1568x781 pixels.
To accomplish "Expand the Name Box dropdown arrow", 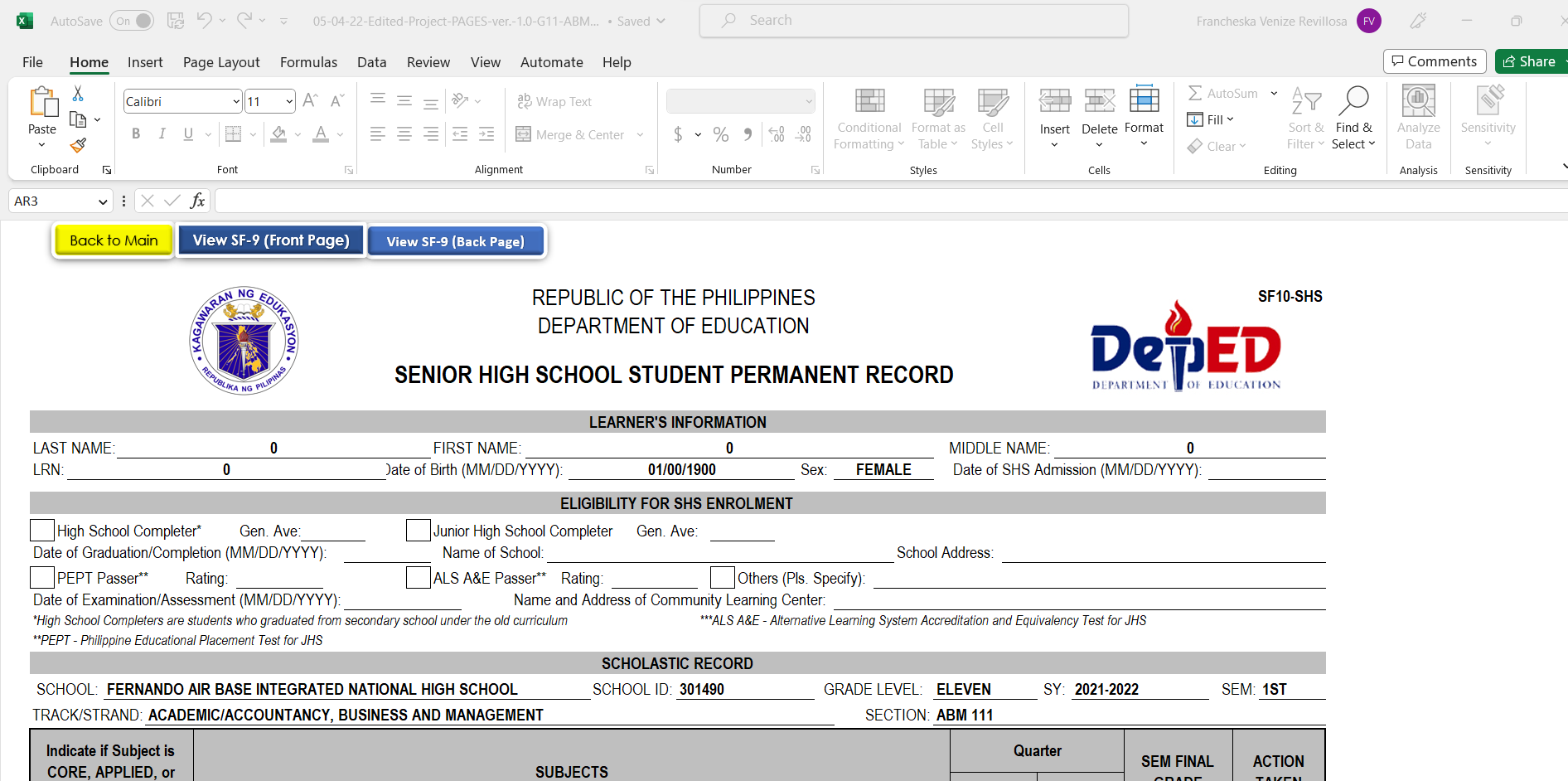I will [x=103, y=201].
